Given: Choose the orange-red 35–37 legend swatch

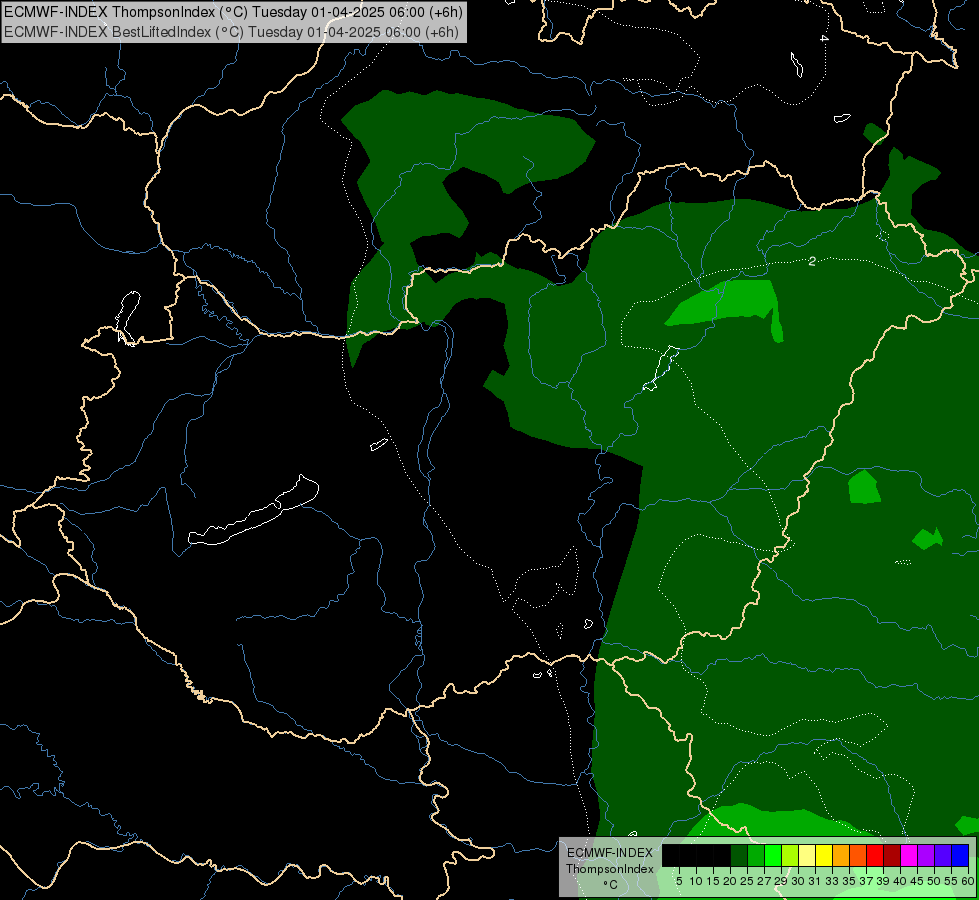Looking at the screenshot, I should [x=858, y=855].
